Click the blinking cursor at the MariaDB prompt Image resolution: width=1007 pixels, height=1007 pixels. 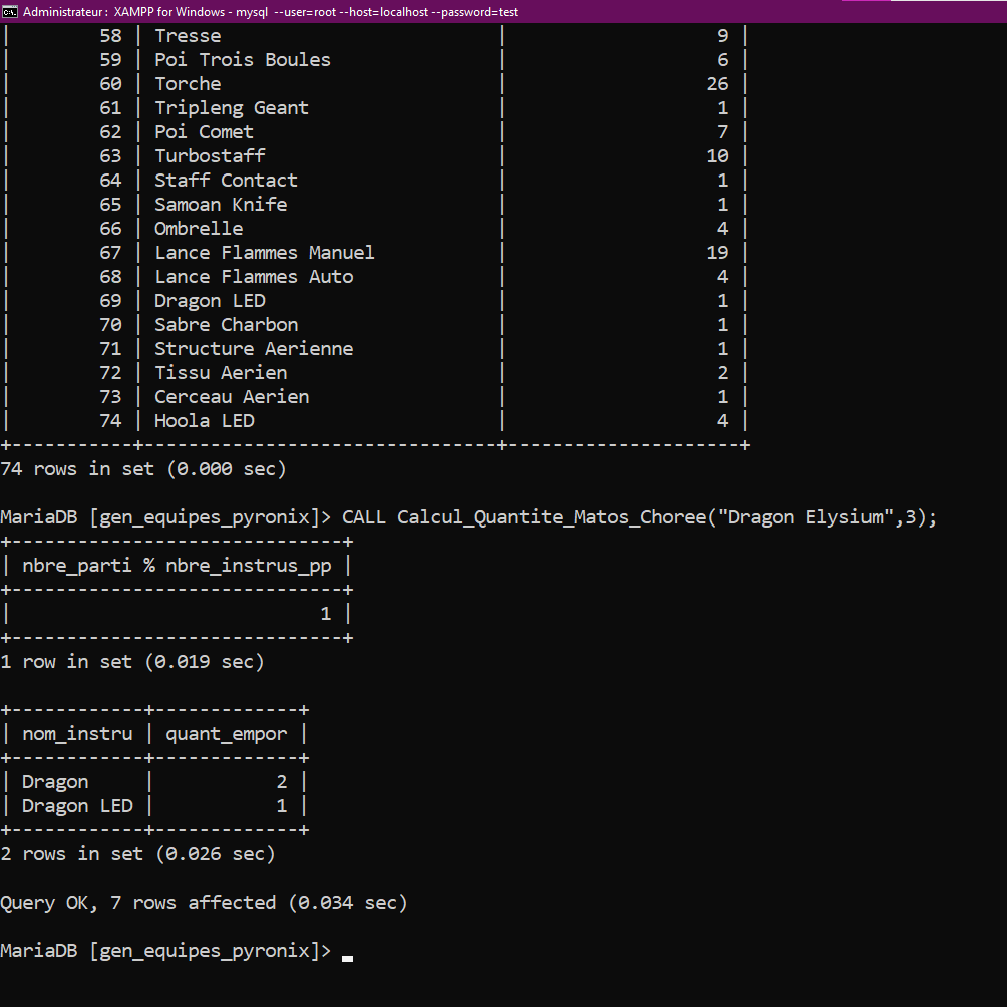347,958
